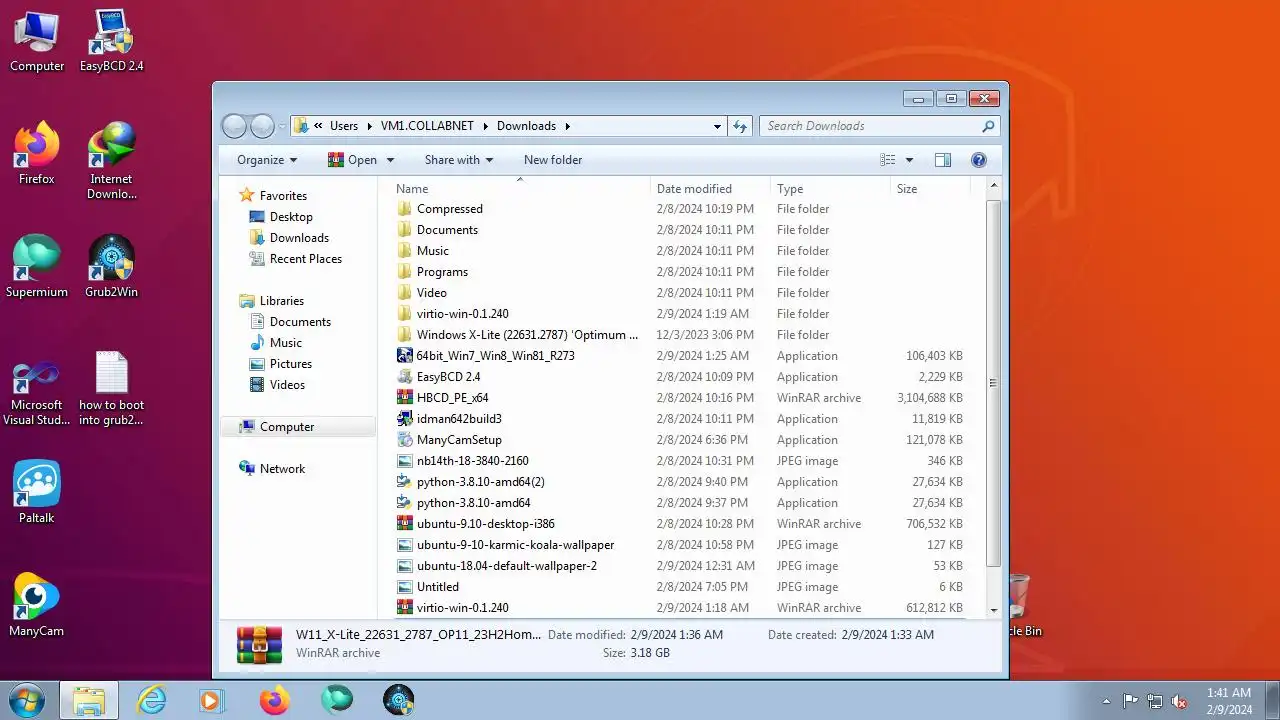
Task: Click VM1.COLLABNET breadcrumb segment
Action: [x=428, y=126]
